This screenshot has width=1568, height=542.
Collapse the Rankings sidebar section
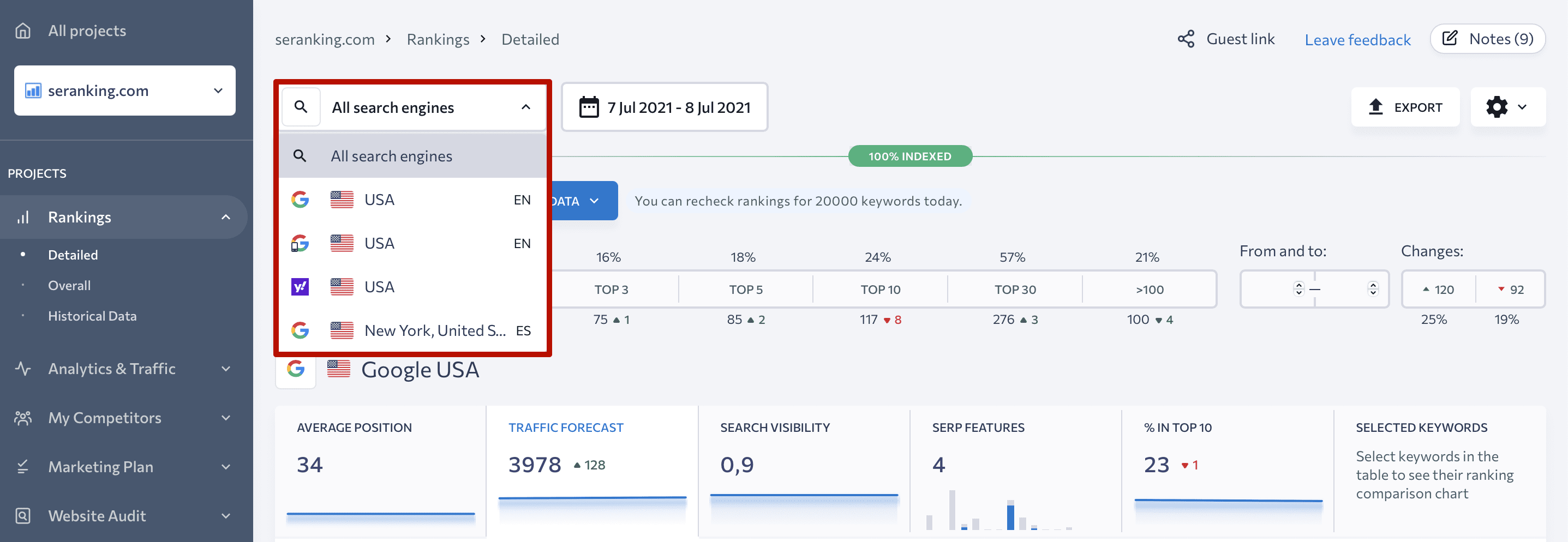pyautogui.click(x=226, y=217)
